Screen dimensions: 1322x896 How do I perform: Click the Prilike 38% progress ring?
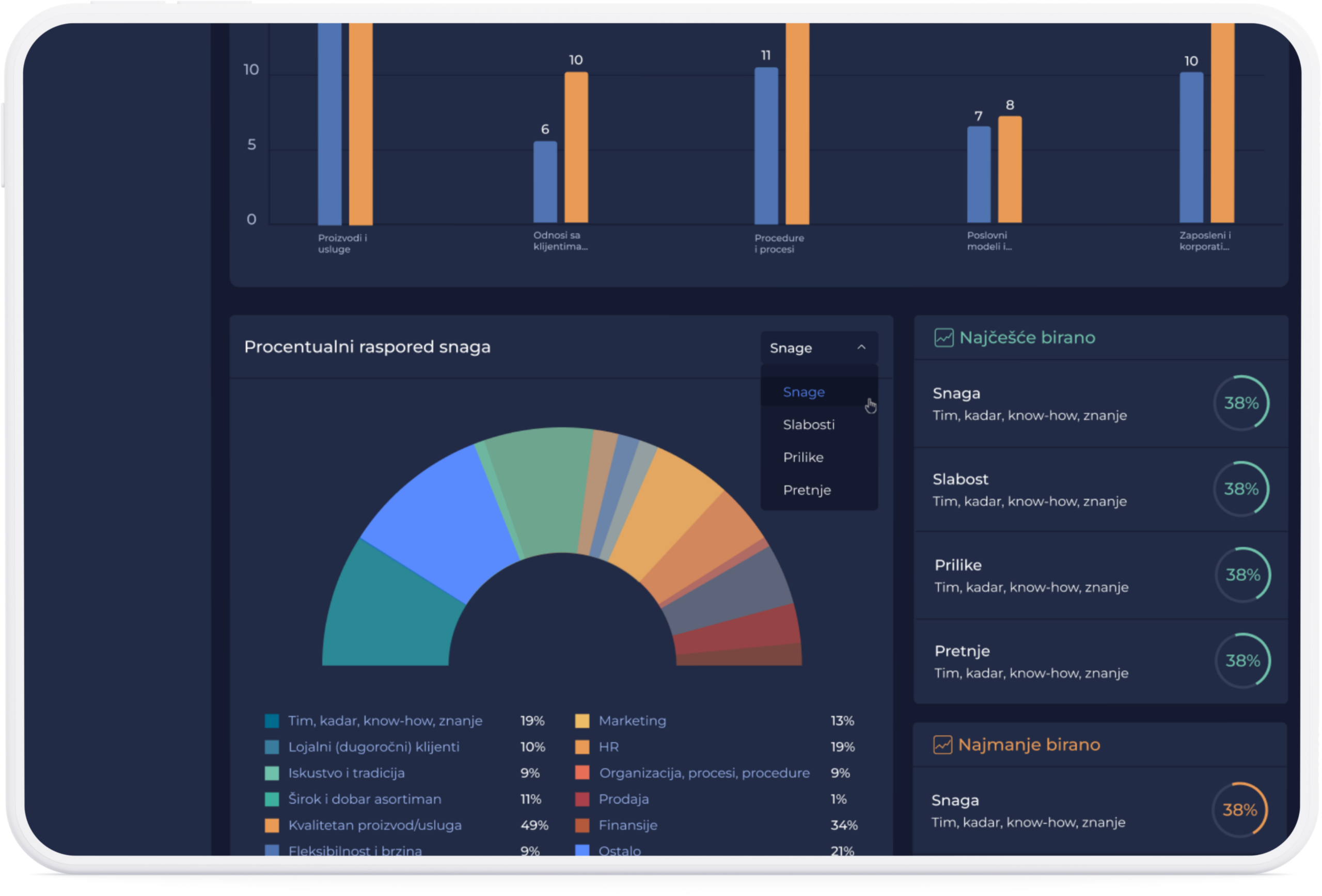coord(1242,575)
